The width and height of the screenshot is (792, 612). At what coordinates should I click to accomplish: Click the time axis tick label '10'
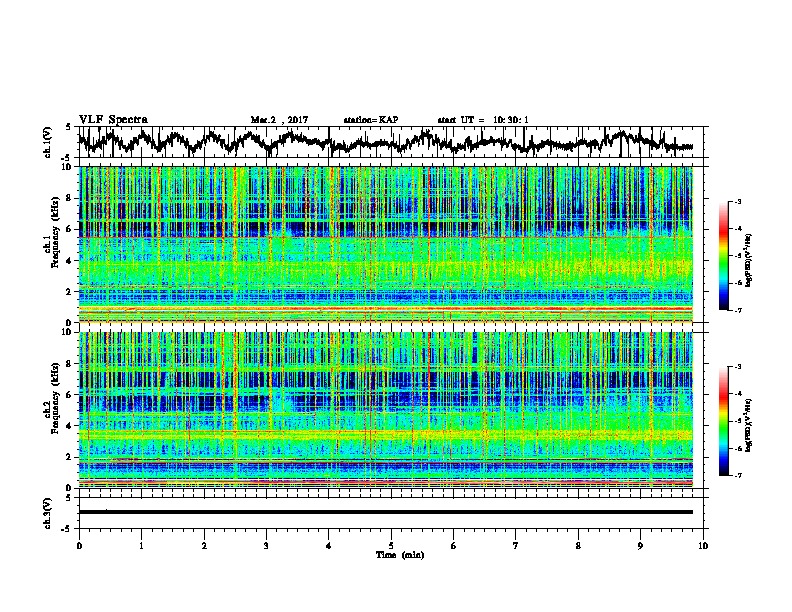pyautogui.click(x=703, y=546)
